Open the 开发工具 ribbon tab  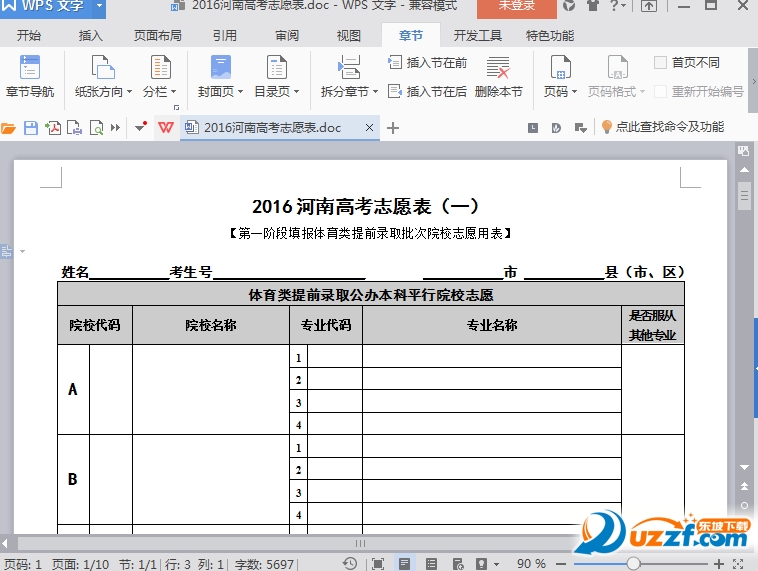[x=478, y=36]
